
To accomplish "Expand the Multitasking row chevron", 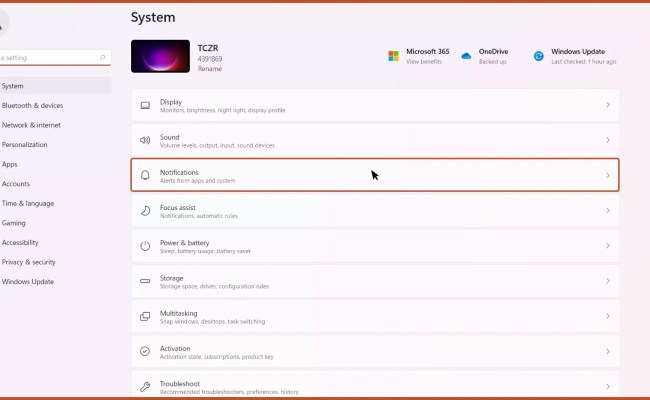I will (x=608, y=316).
